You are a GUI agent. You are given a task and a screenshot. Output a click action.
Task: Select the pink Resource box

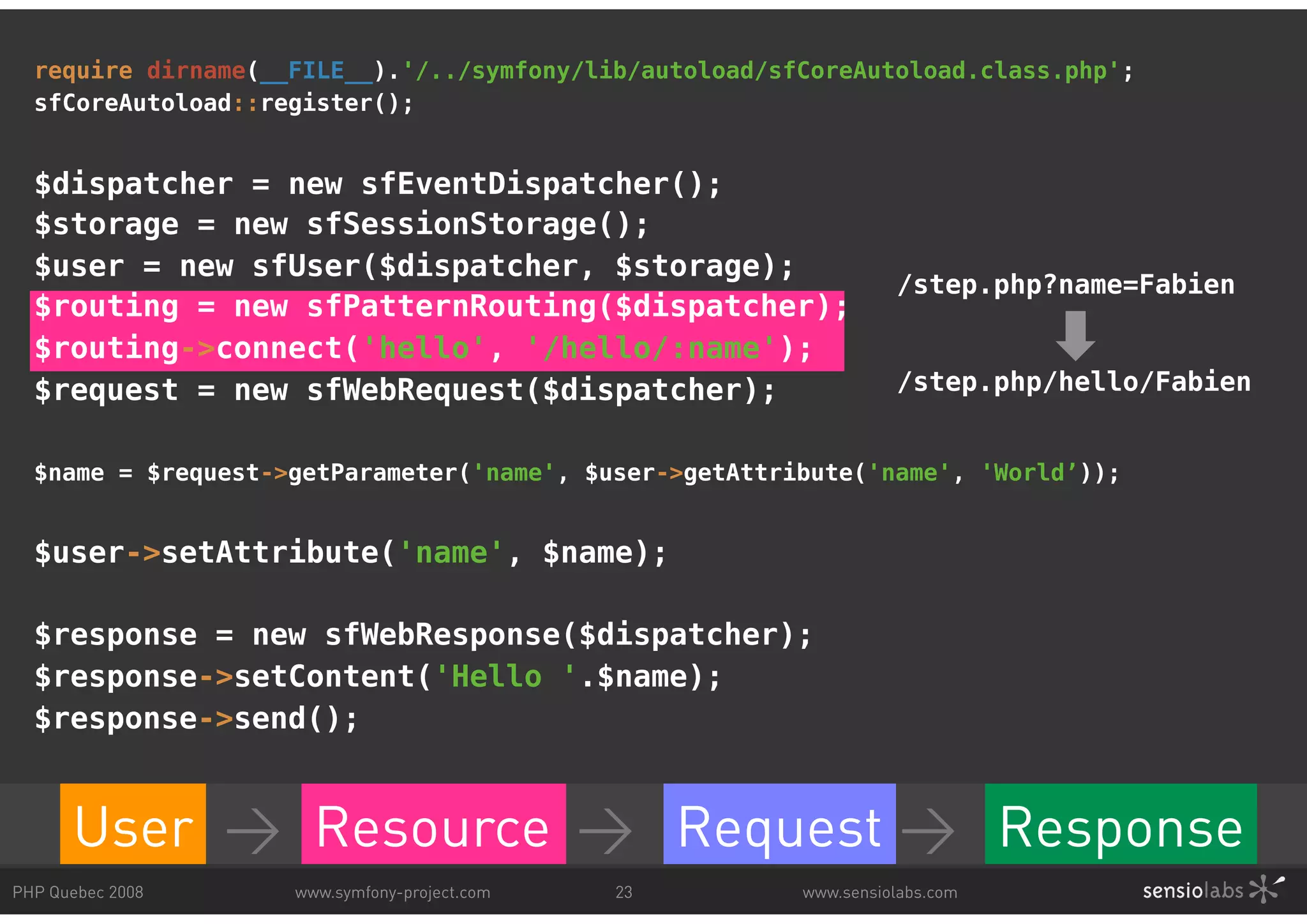(x=433, y=824)
